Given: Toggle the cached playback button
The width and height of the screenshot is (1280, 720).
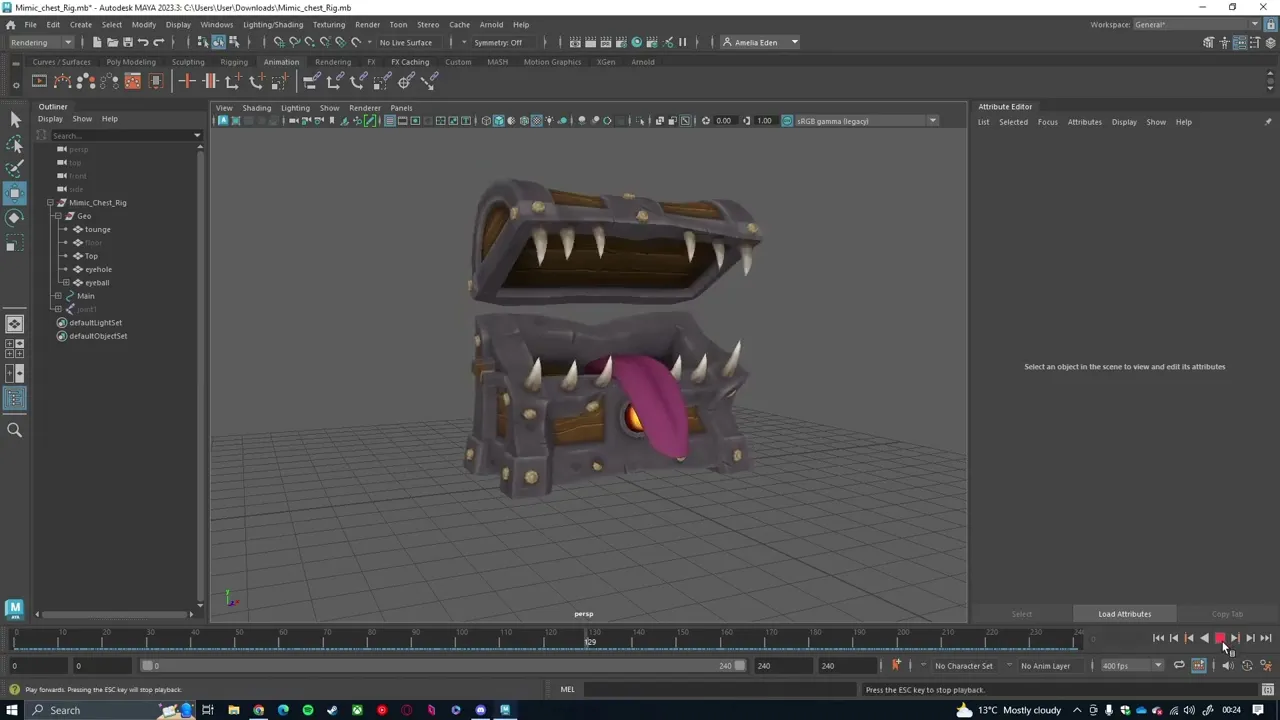Looking at the screenshot, I should [x=1198, y=666].
